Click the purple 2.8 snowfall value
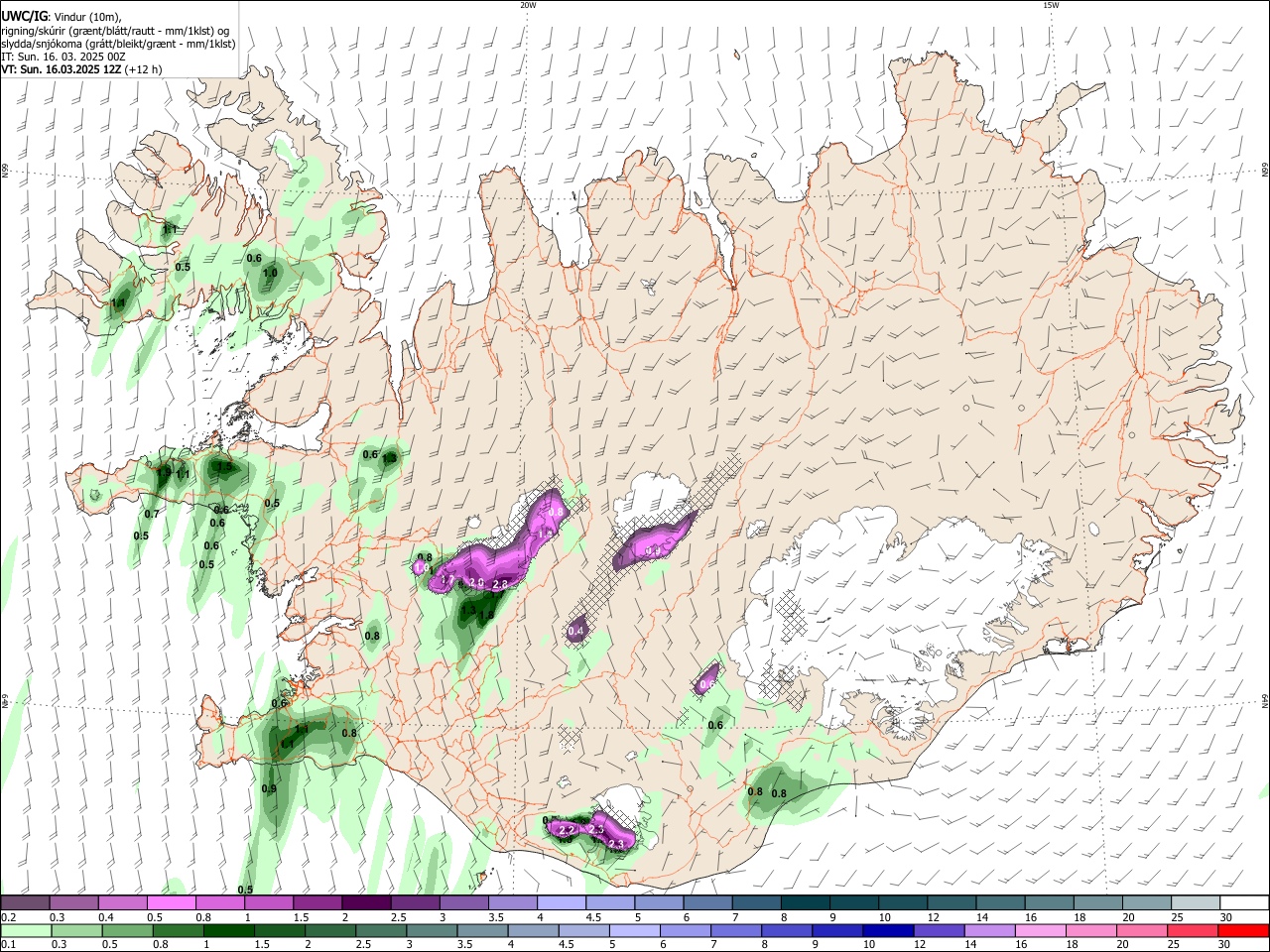This screenshot has width=1270, height=952. [x=500, y=585]
